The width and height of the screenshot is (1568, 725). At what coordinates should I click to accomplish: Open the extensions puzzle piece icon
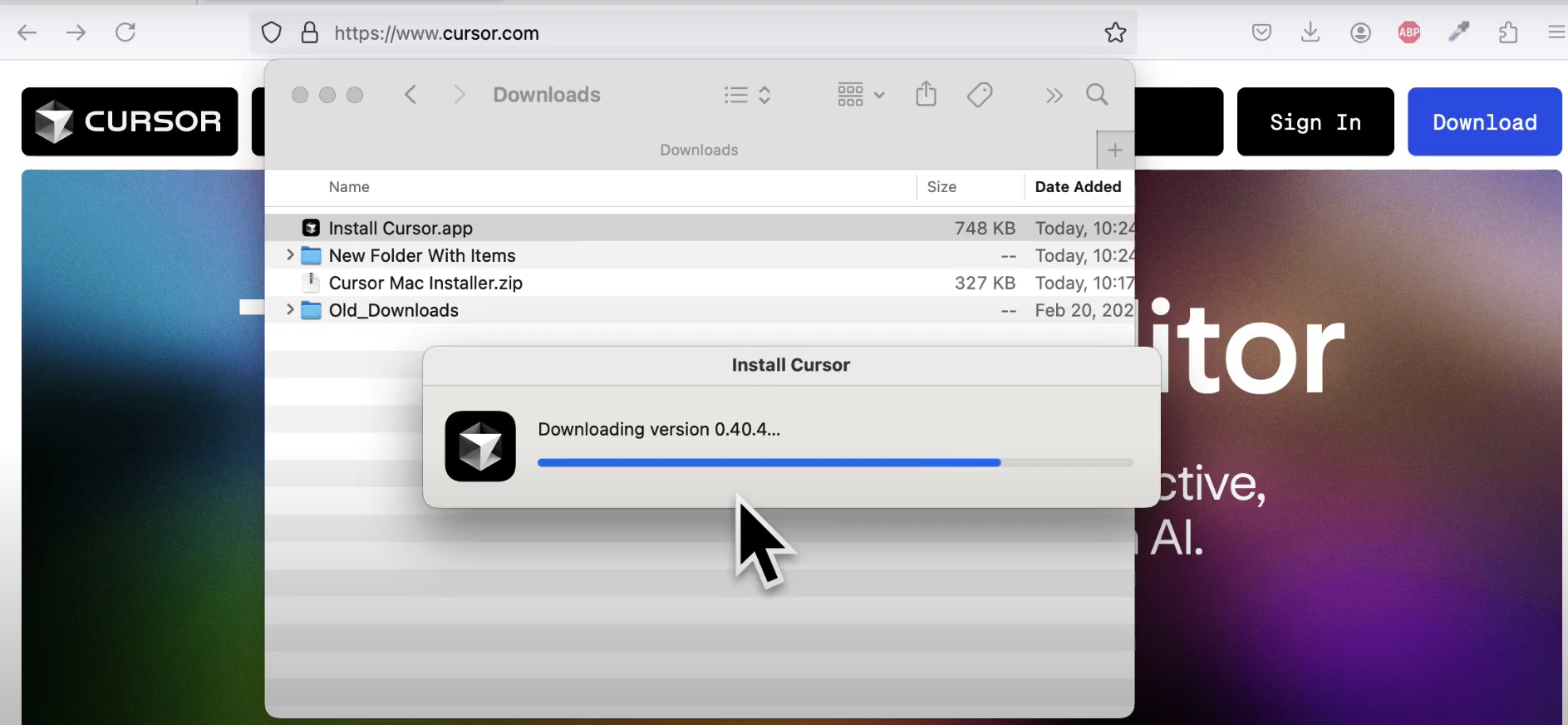(x=1508, y=33)
